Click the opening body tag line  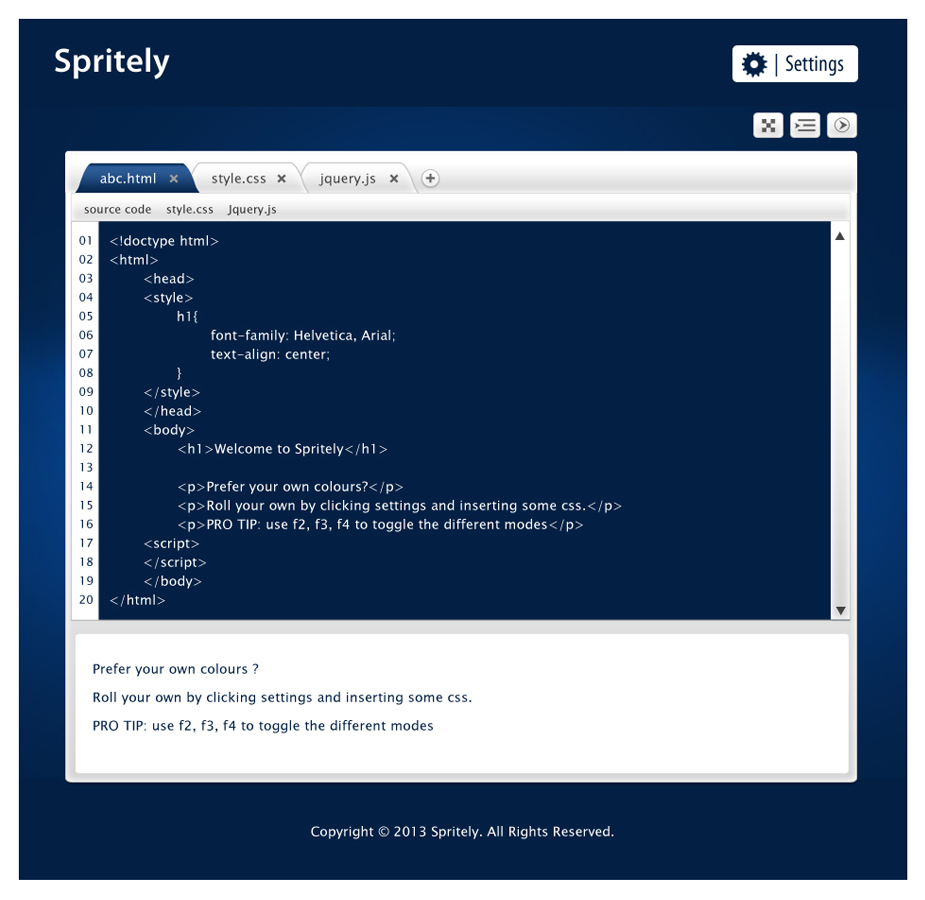[x=169, y=430]
